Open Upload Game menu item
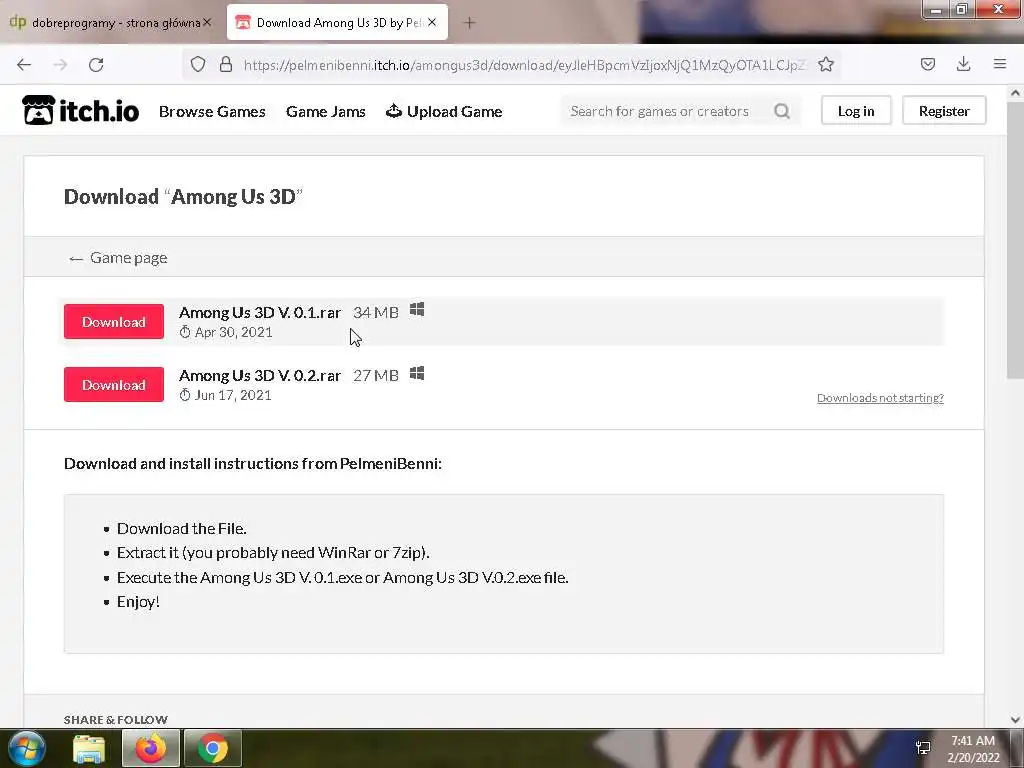Screen dimensions: 1024x768 click(x=444, y=112)
